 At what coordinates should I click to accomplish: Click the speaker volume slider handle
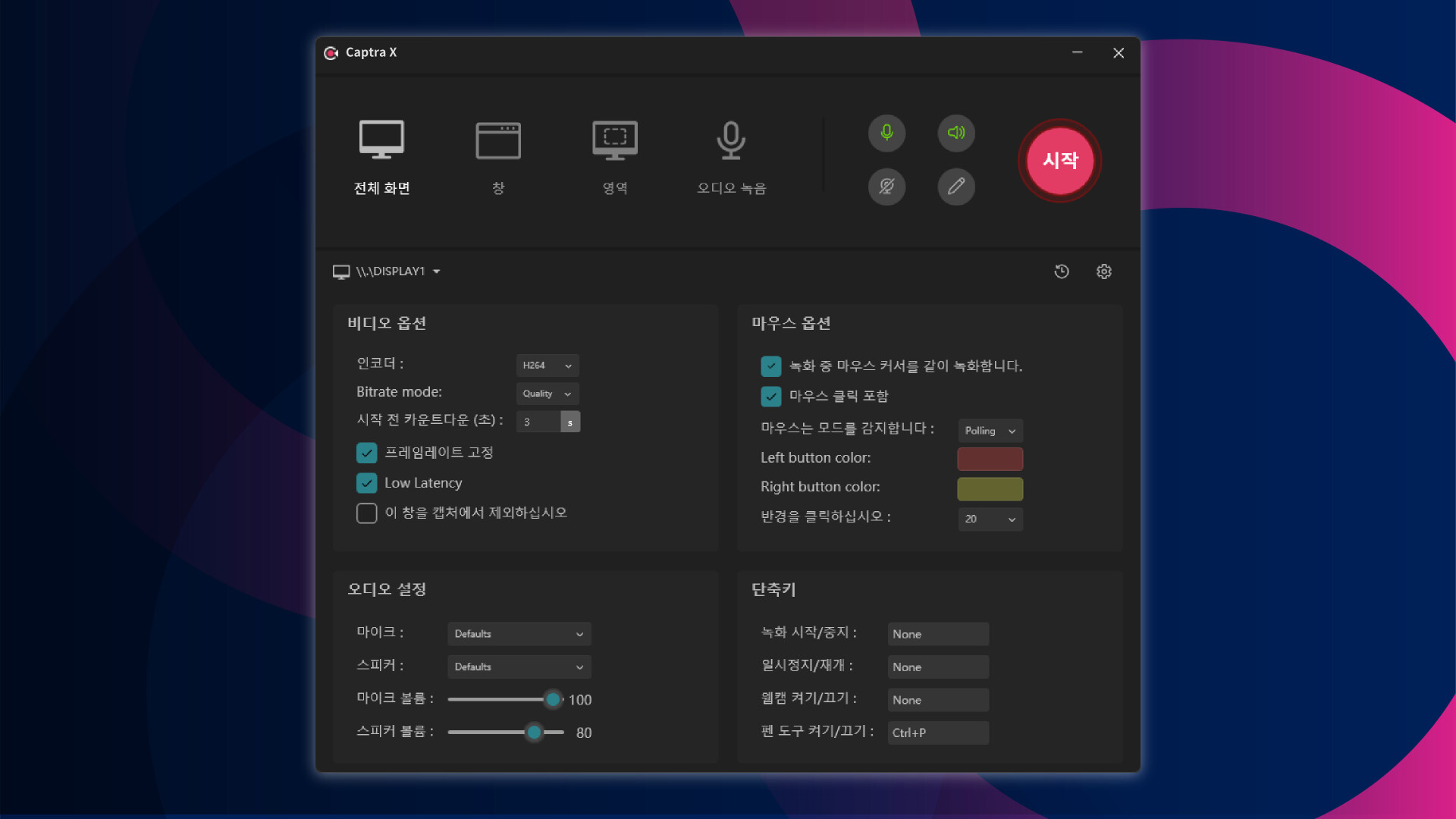pos(535,733)
